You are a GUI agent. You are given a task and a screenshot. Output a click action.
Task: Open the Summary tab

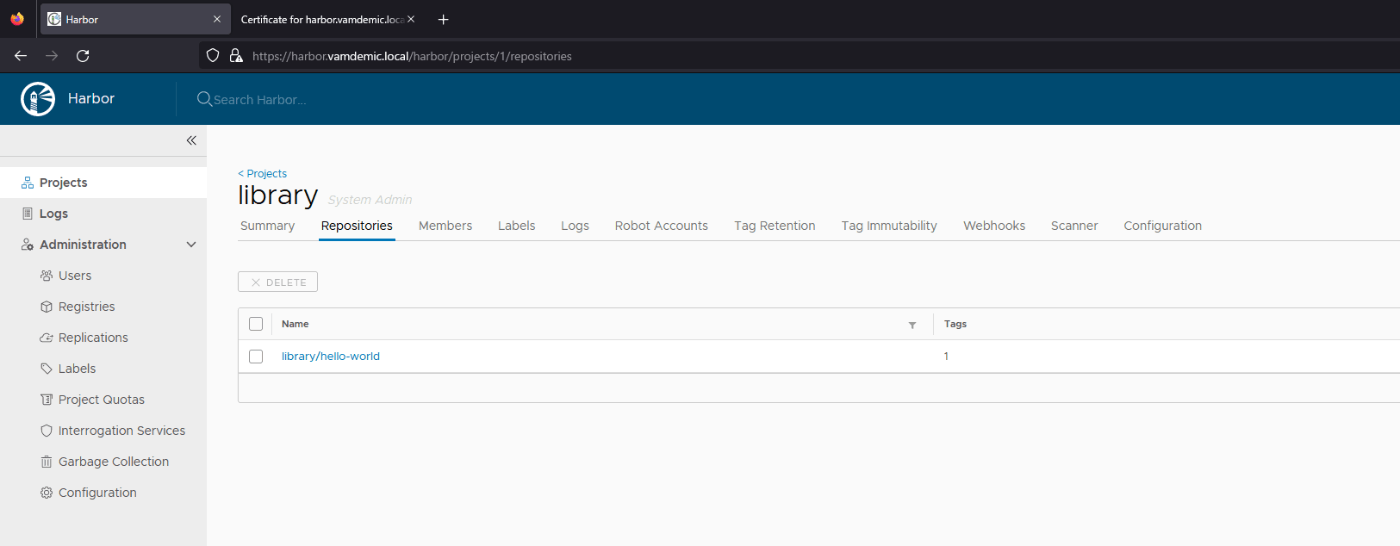267,226
